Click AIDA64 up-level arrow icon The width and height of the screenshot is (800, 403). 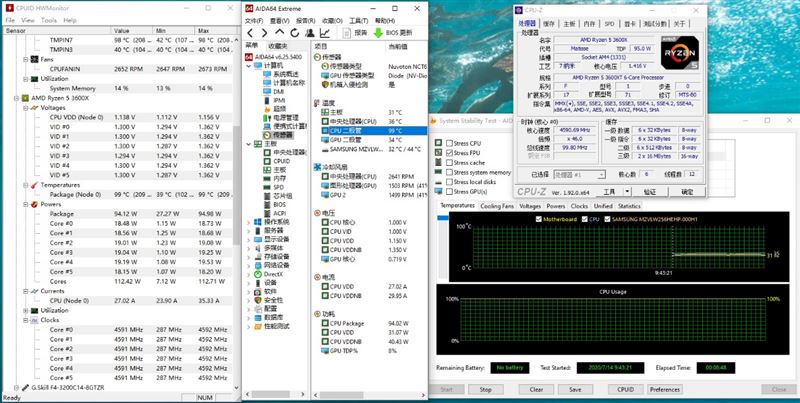point(280,33)
